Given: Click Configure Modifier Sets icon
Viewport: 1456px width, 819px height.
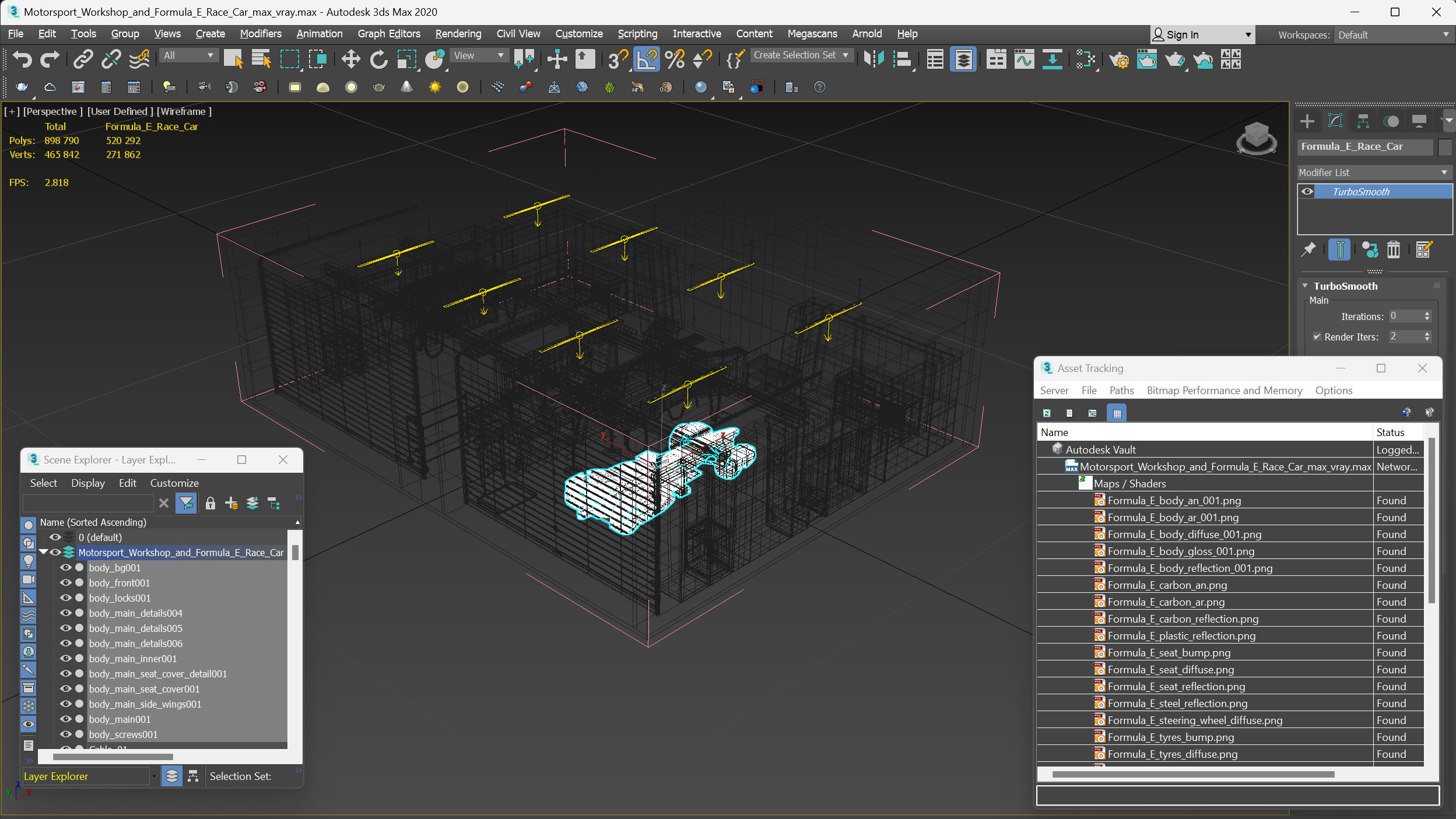Looking at the screenshot, I should pos(1423,249).
